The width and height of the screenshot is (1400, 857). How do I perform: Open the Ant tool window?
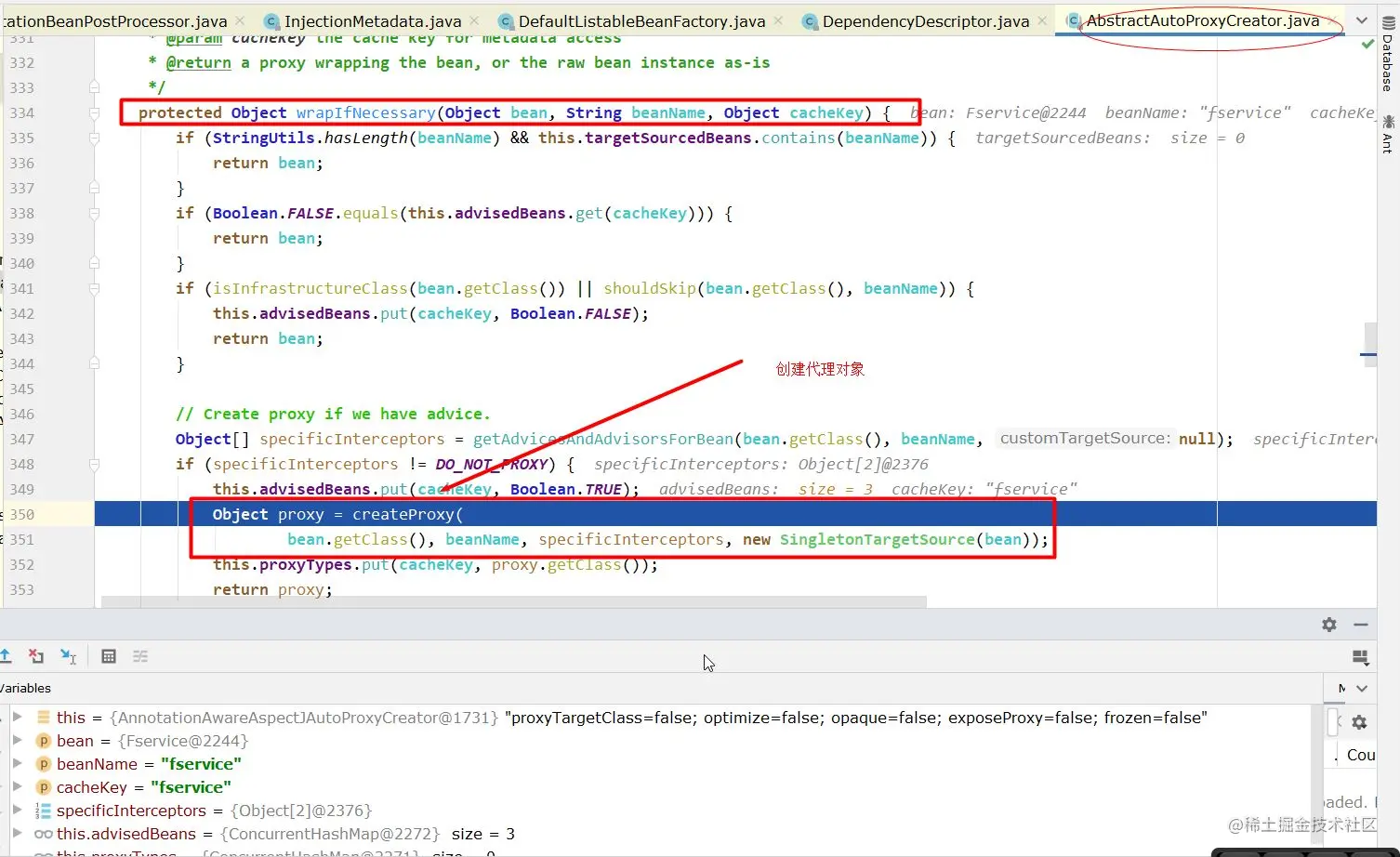point(1388,133)
